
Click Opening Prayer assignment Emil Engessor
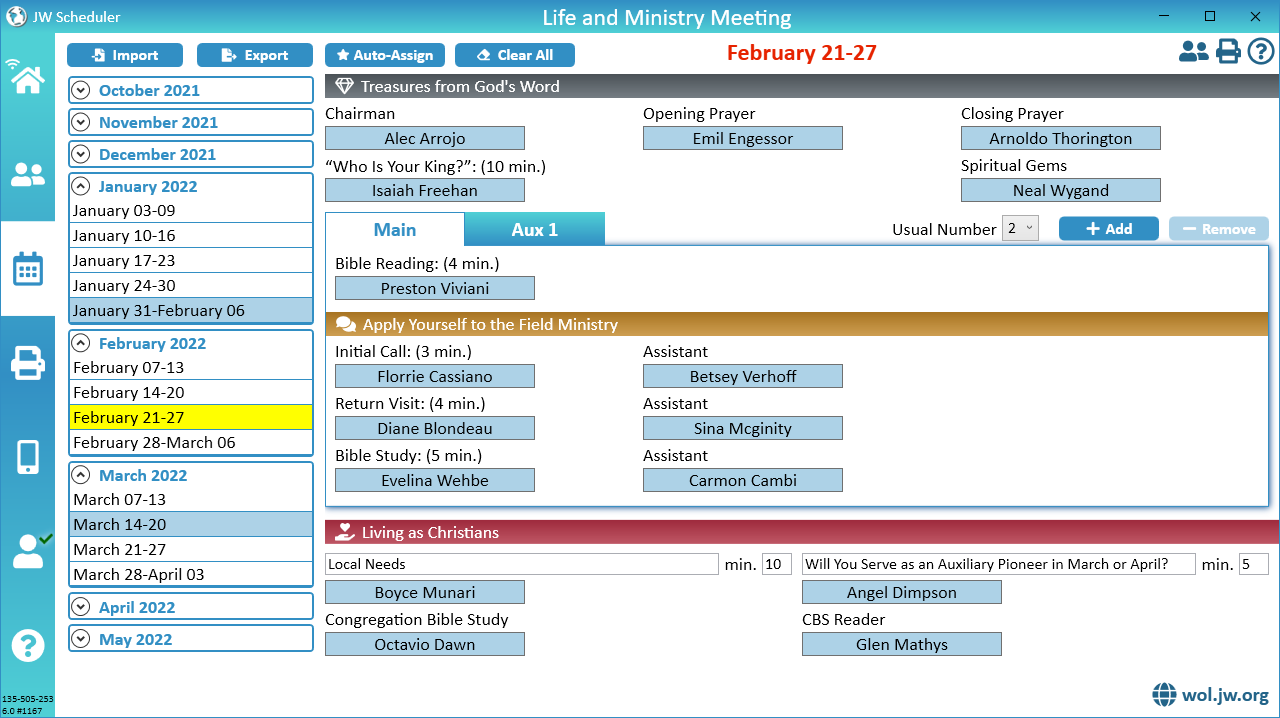coord(743,139)
